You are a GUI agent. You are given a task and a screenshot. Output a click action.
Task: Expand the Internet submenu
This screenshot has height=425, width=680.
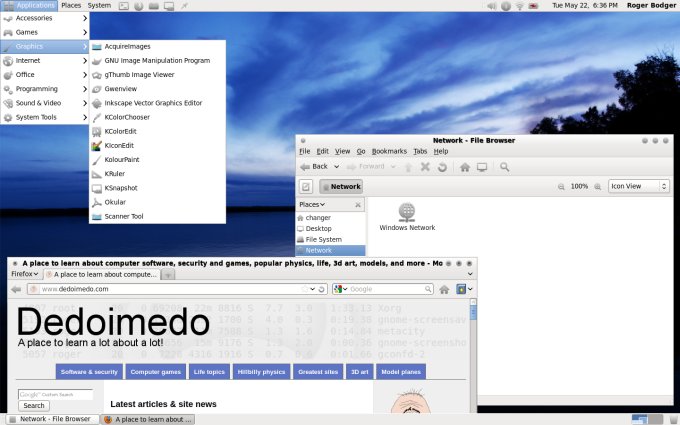click(x=45, y=61)
